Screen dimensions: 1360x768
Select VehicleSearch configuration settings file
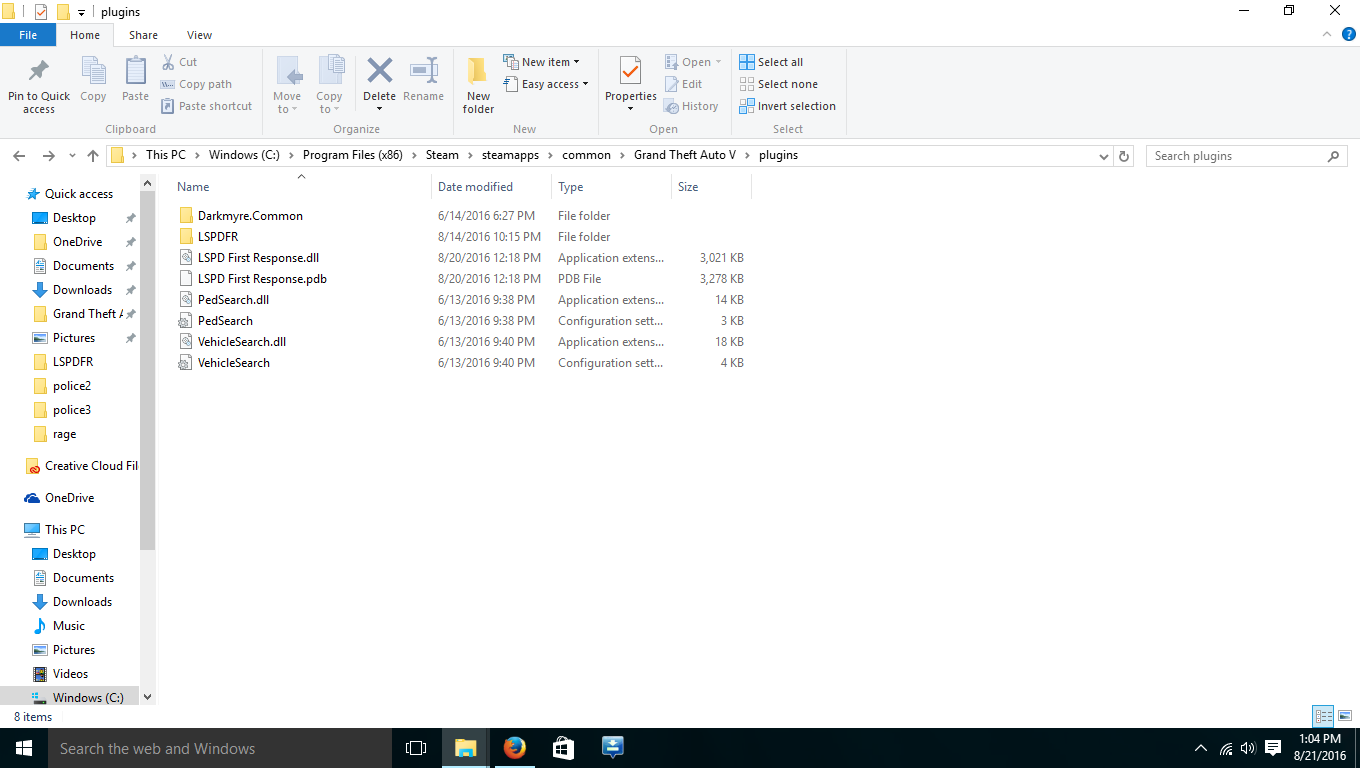click(234, 363)
